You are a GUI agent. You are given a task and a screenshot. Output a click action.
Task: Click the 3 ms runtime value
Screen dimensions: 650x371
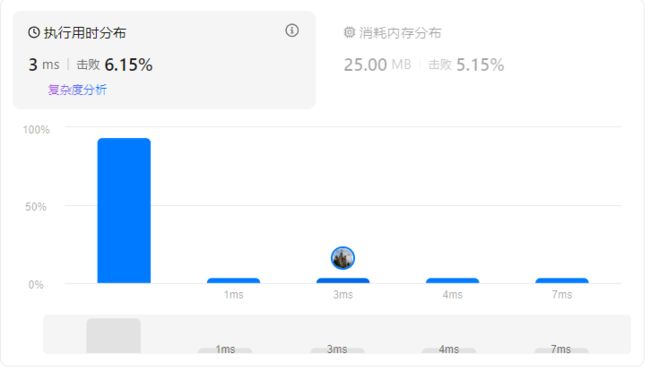click(x=44, y=65)
